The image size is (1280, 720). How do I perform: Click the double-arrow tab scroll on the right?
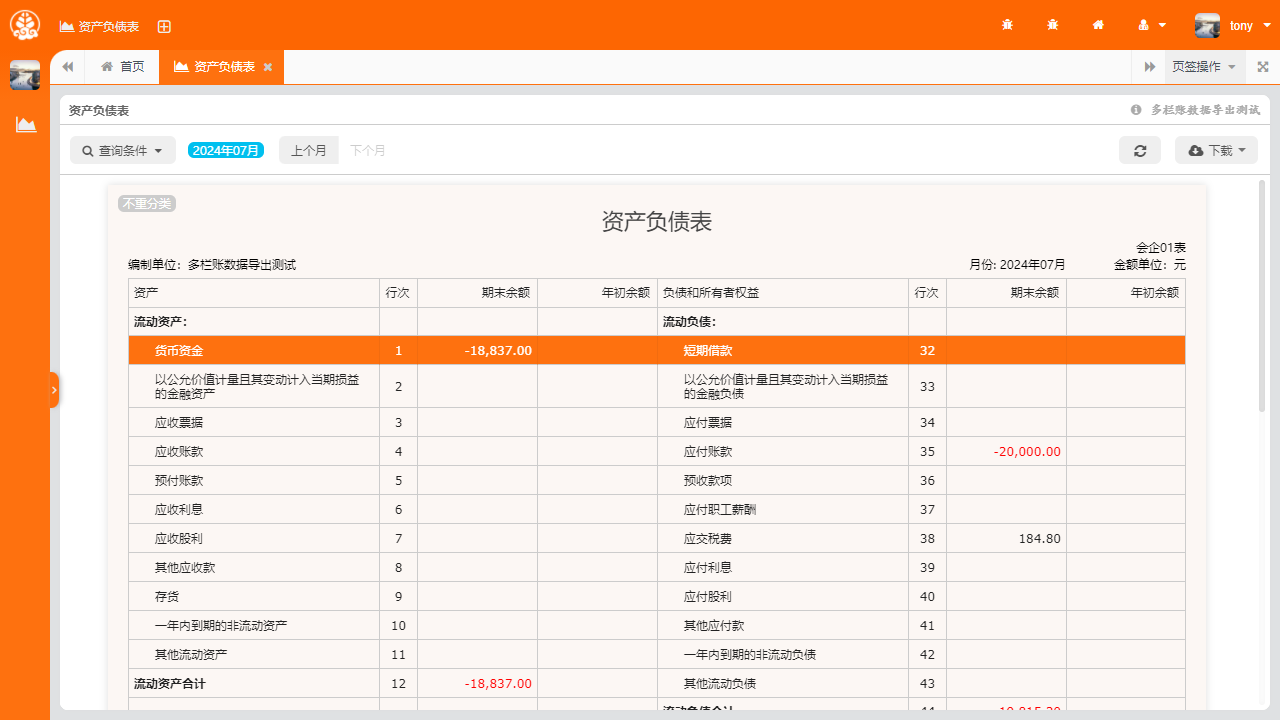pos(1149,66)
